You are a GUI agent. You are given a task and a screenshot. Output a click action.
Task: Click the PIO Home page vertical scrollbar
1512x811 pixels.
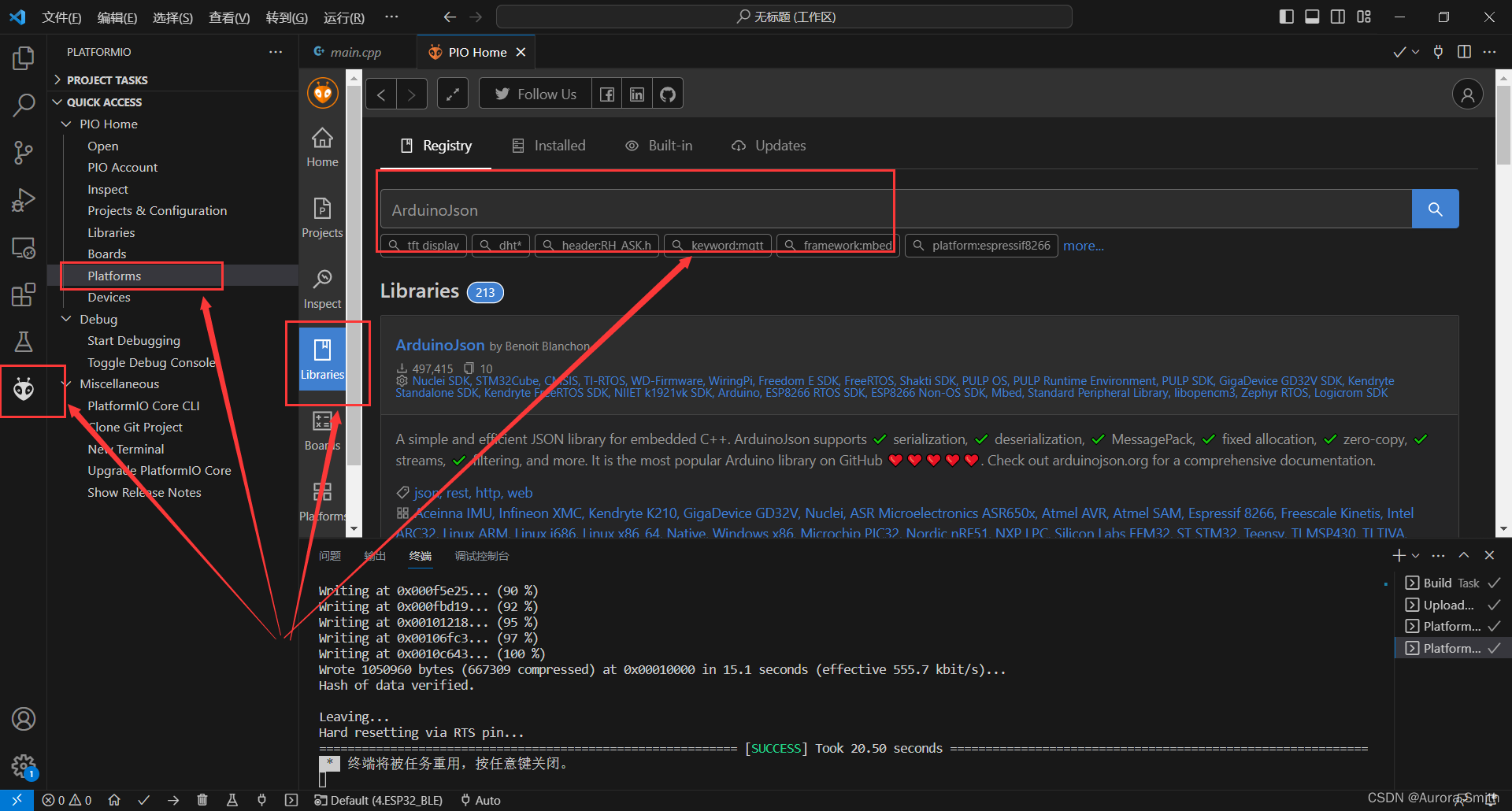pos(1503,126)
